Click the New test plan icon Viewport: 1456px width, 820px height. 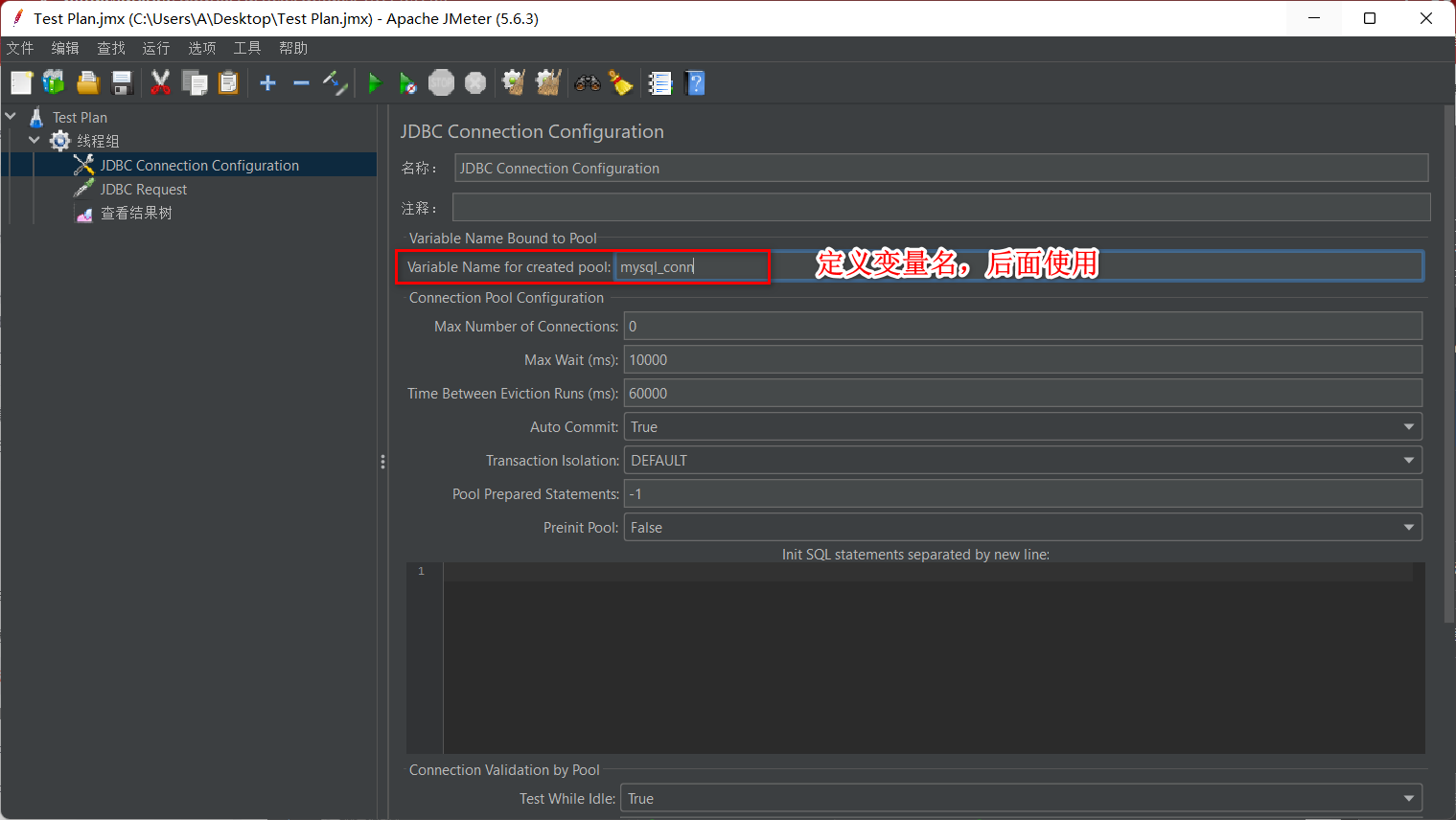pos(21,83)
